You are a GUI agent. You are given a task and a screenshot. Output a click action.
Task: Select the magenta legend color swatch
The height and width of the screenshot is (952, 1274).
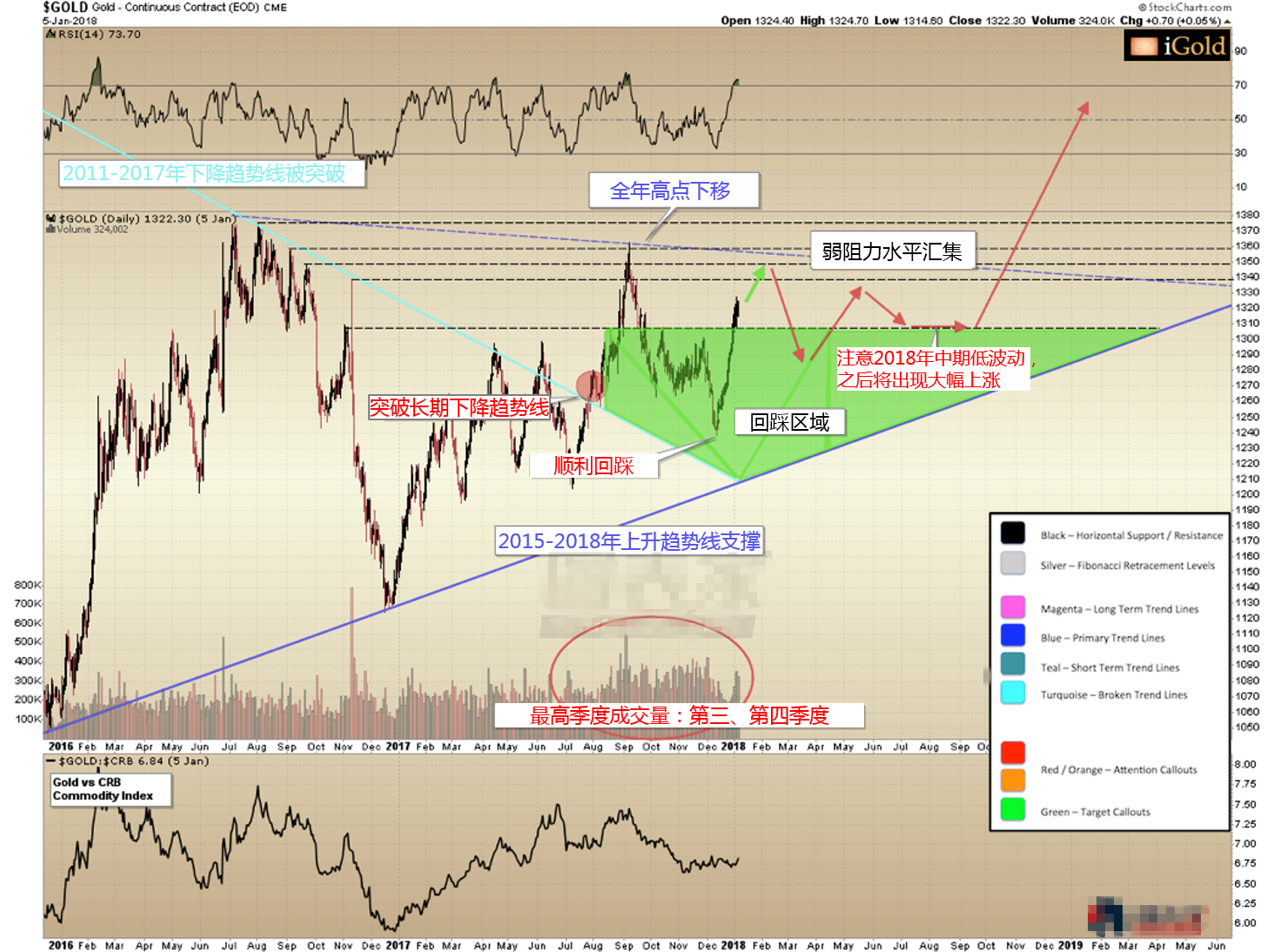coord(1013,607)
